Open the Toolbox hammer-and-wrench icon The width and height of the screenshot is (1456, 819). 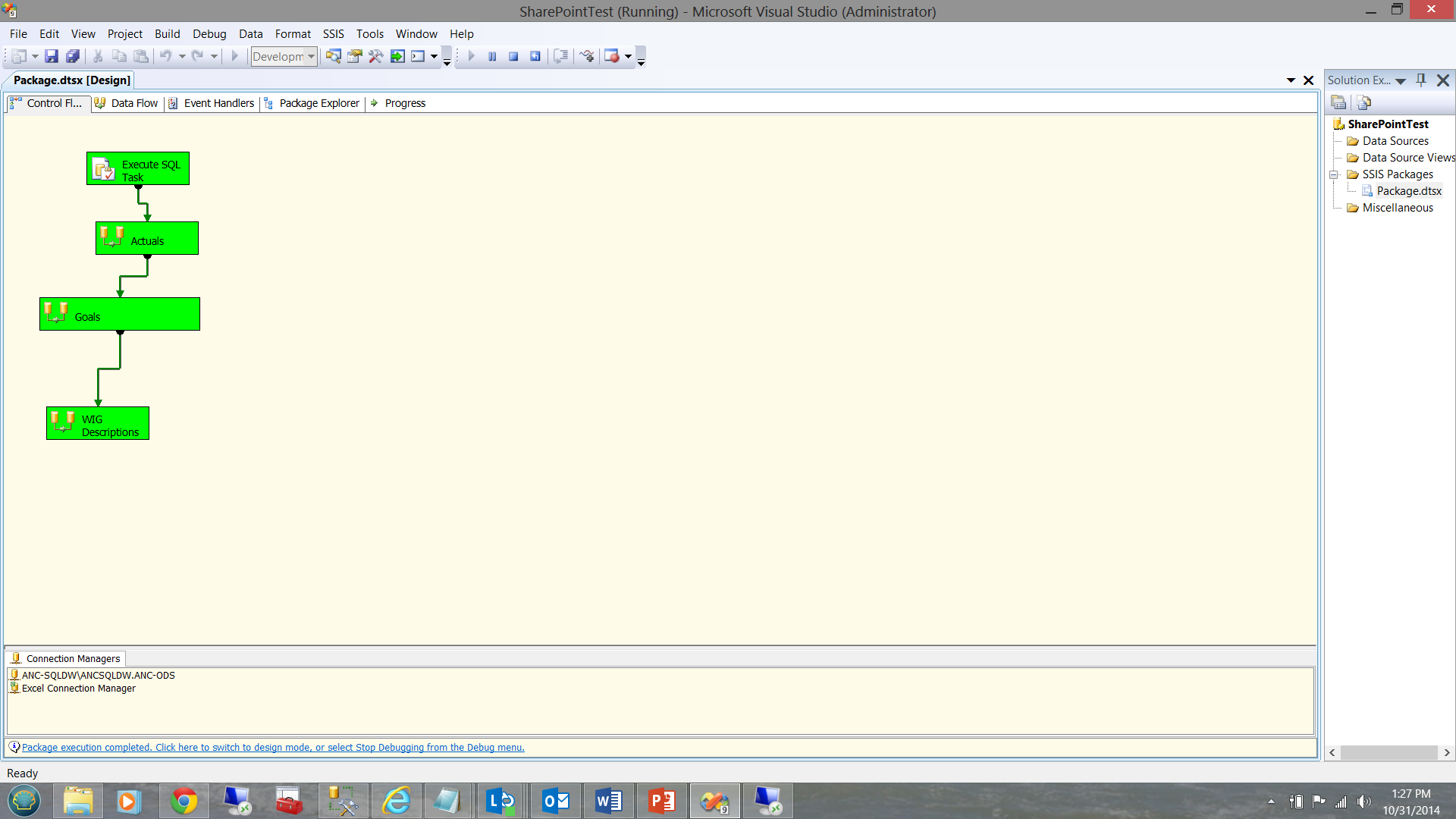pos(375,56)
